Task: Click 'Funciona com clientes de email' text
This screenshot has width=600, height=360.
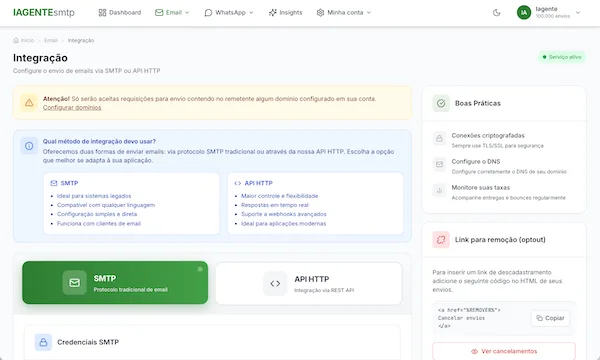Action: coord(99,223)
